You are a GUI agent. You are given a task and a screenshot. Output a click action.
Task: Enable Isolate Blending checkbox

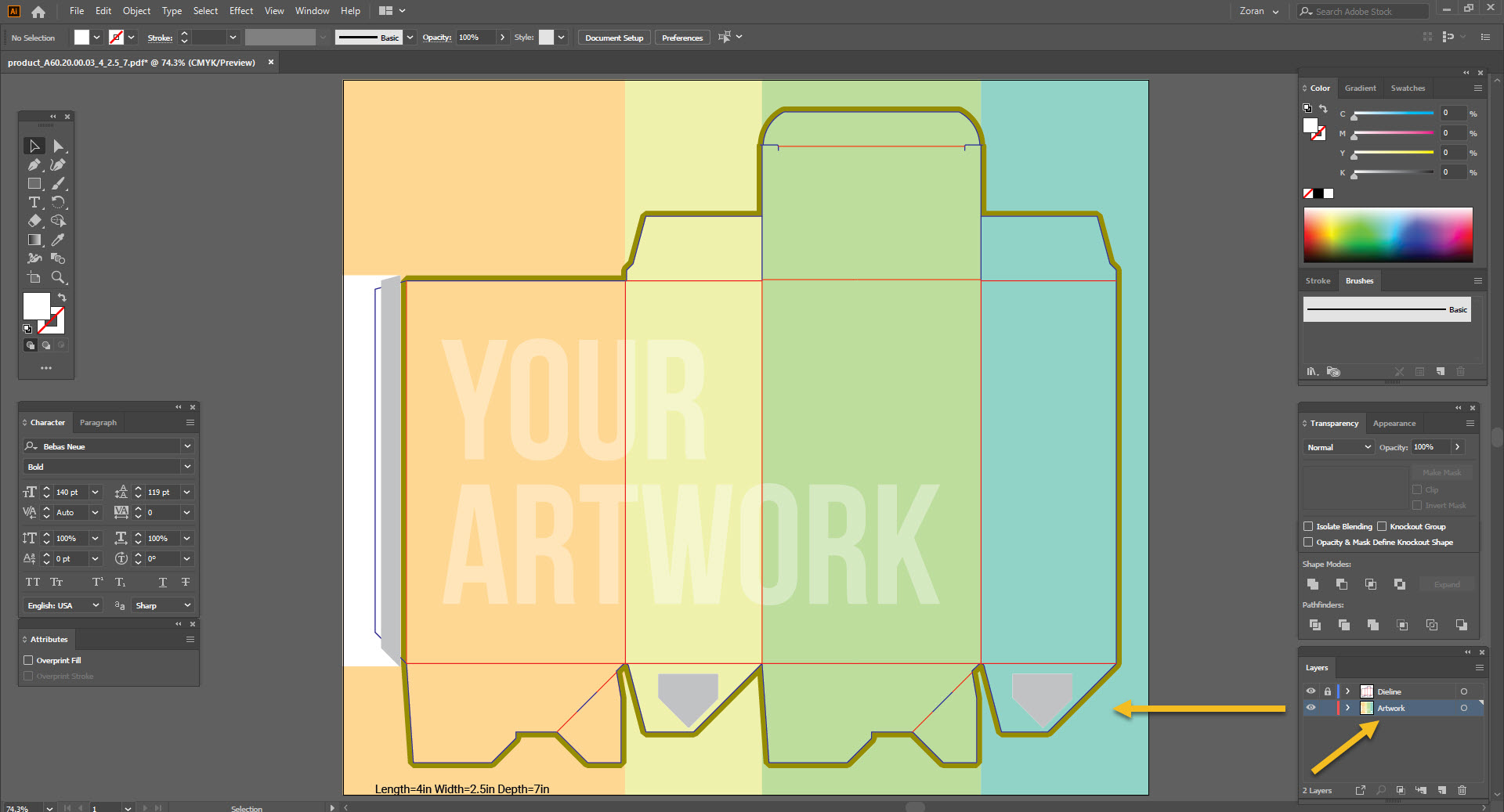(x=1308, y=526)
